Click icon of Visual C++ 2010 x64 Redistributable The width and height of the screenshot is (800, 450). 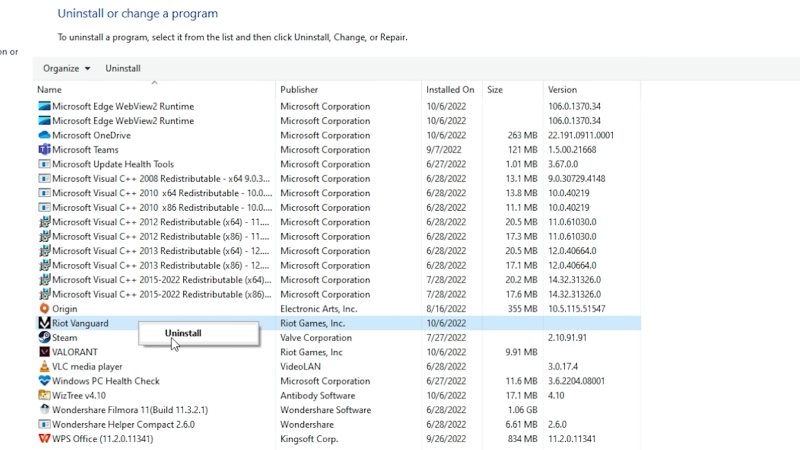coord(44,193)
